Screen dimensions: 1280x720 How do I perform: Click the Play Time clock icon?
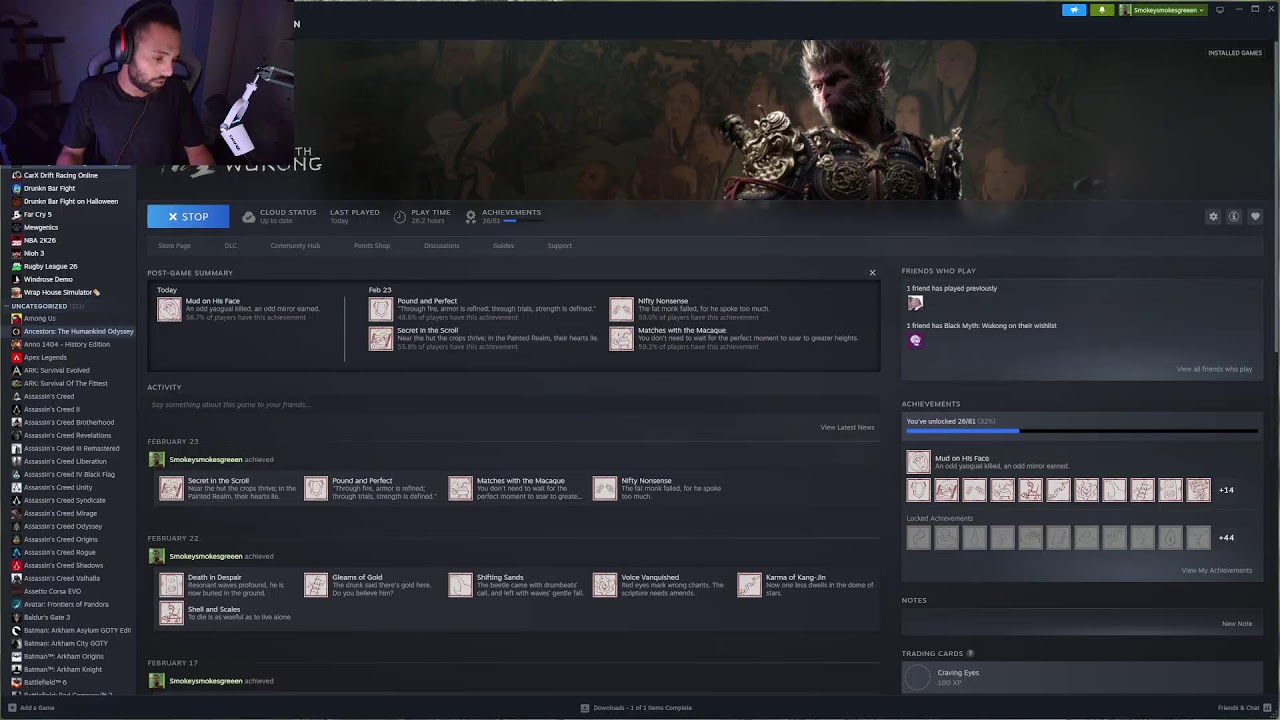tap(400, 216)
